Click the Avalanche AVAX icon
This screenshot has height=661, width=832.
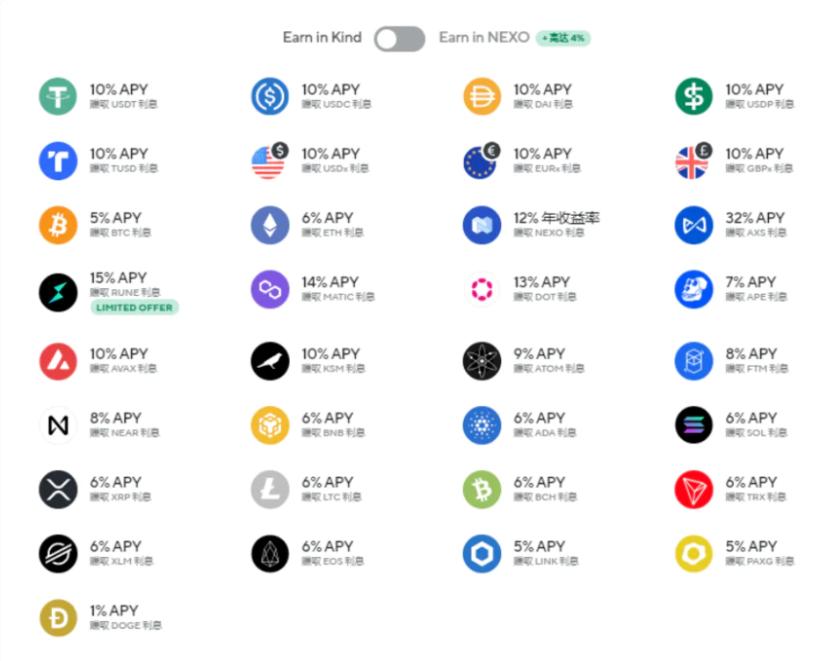pos(58,361)
